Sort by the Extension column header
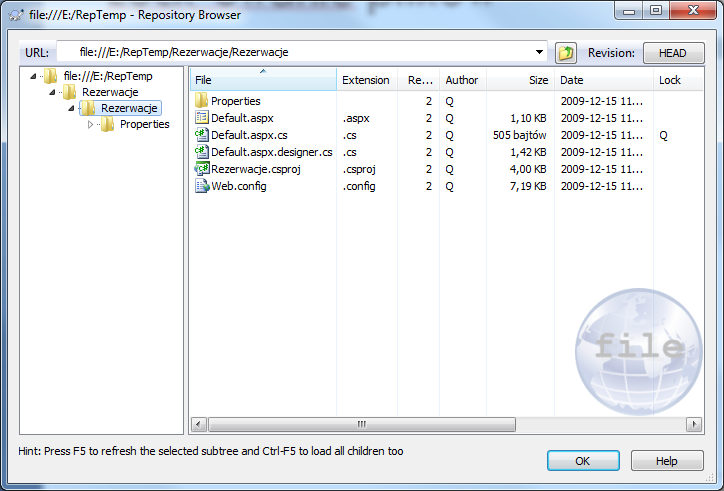 [x=367, y=80]
